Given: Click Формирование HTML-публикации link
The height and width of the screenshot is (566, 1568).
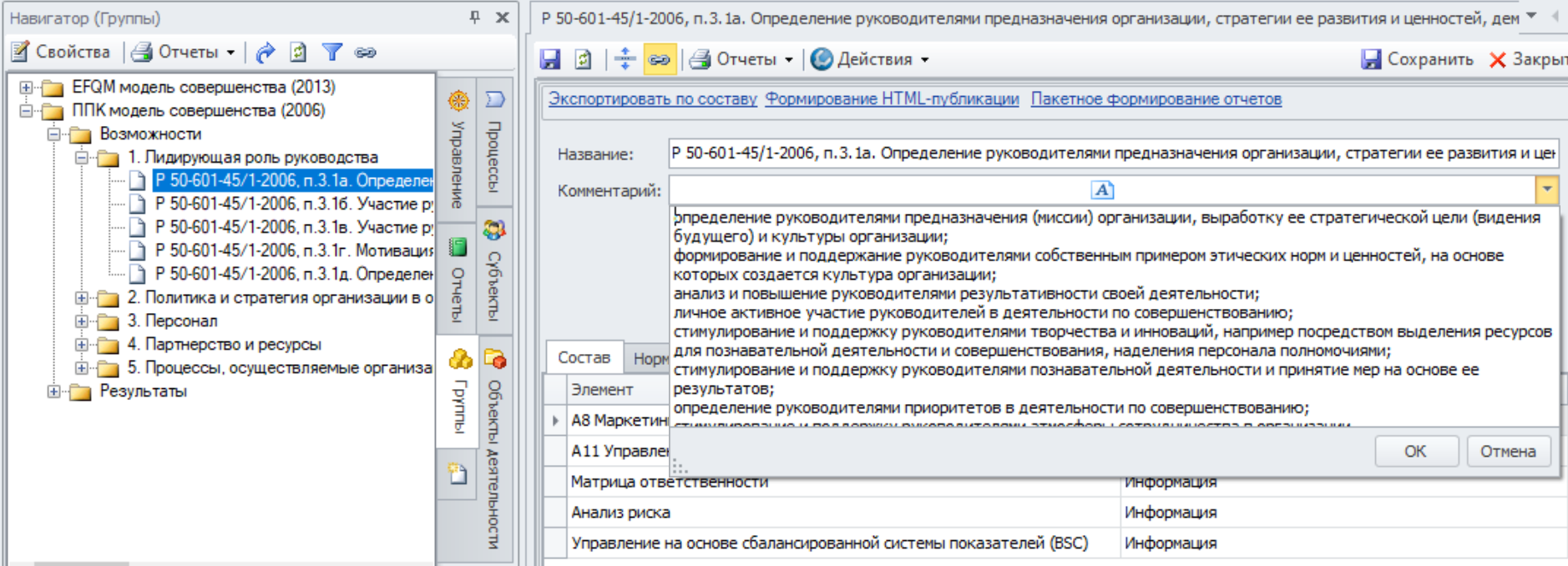Looking at the screenshot, I should [892, 99].
